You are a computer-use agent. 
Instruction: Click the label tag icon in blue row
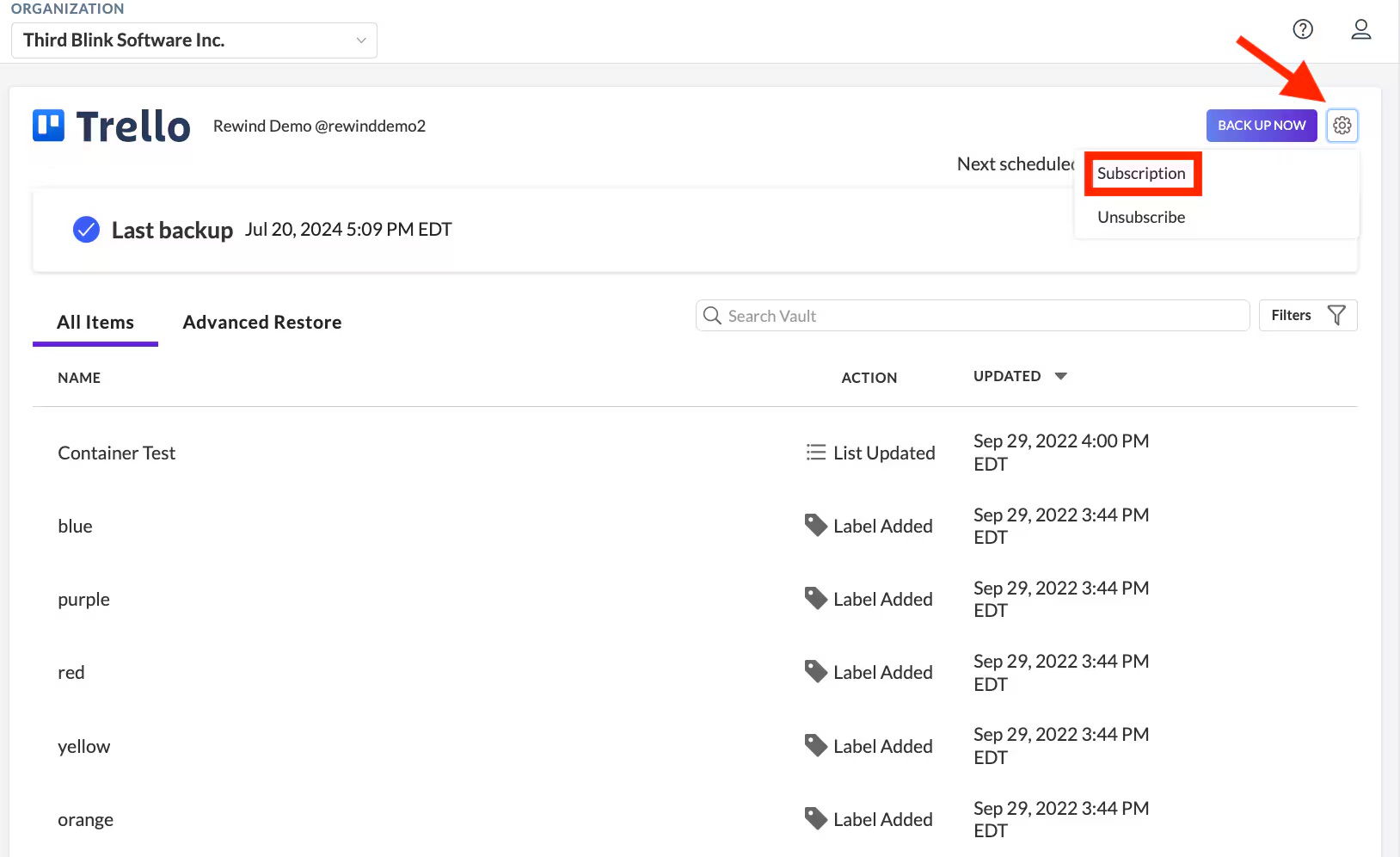[x=815, y=525]
